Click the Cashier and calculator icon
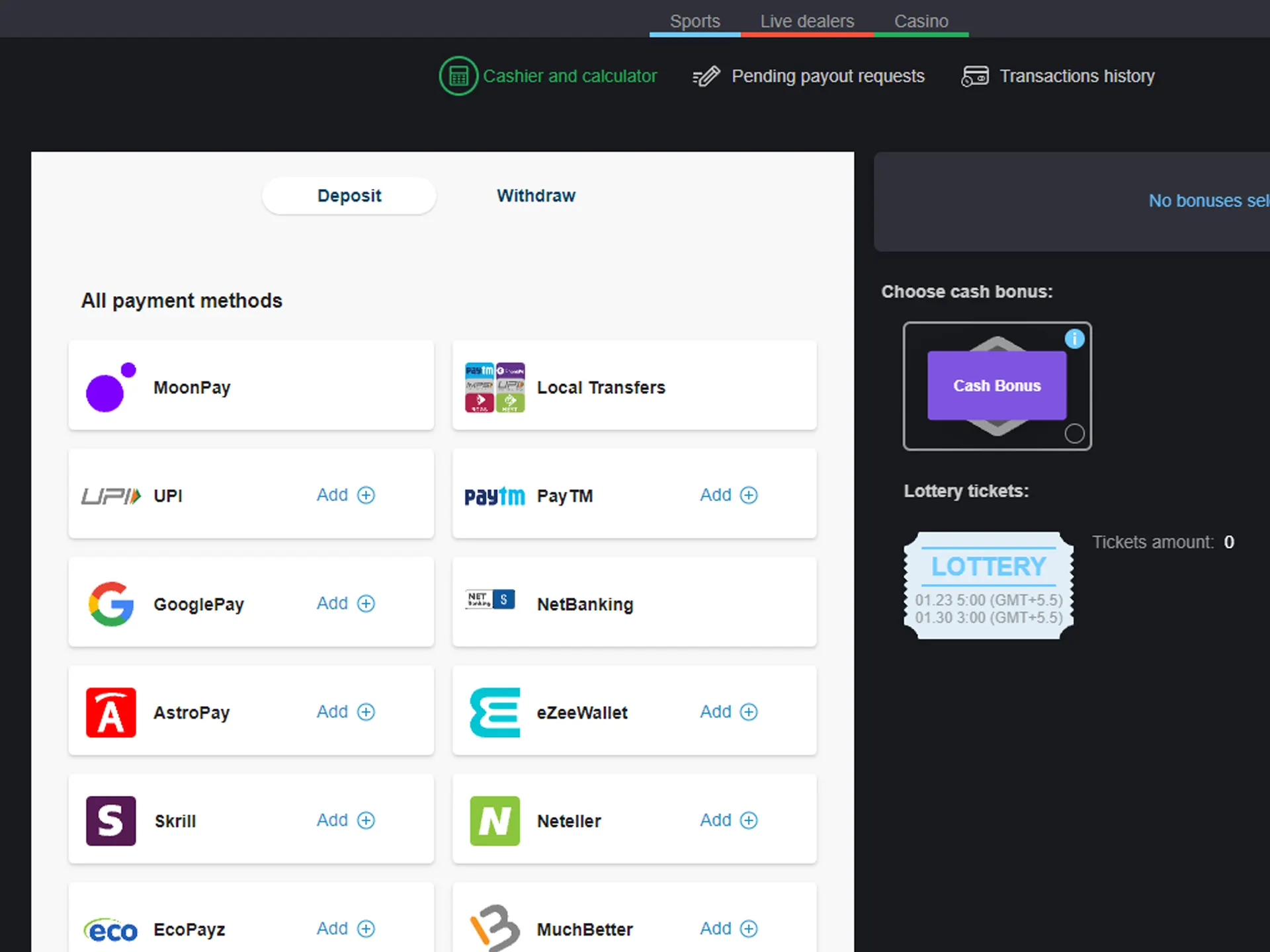 (458, 76)
